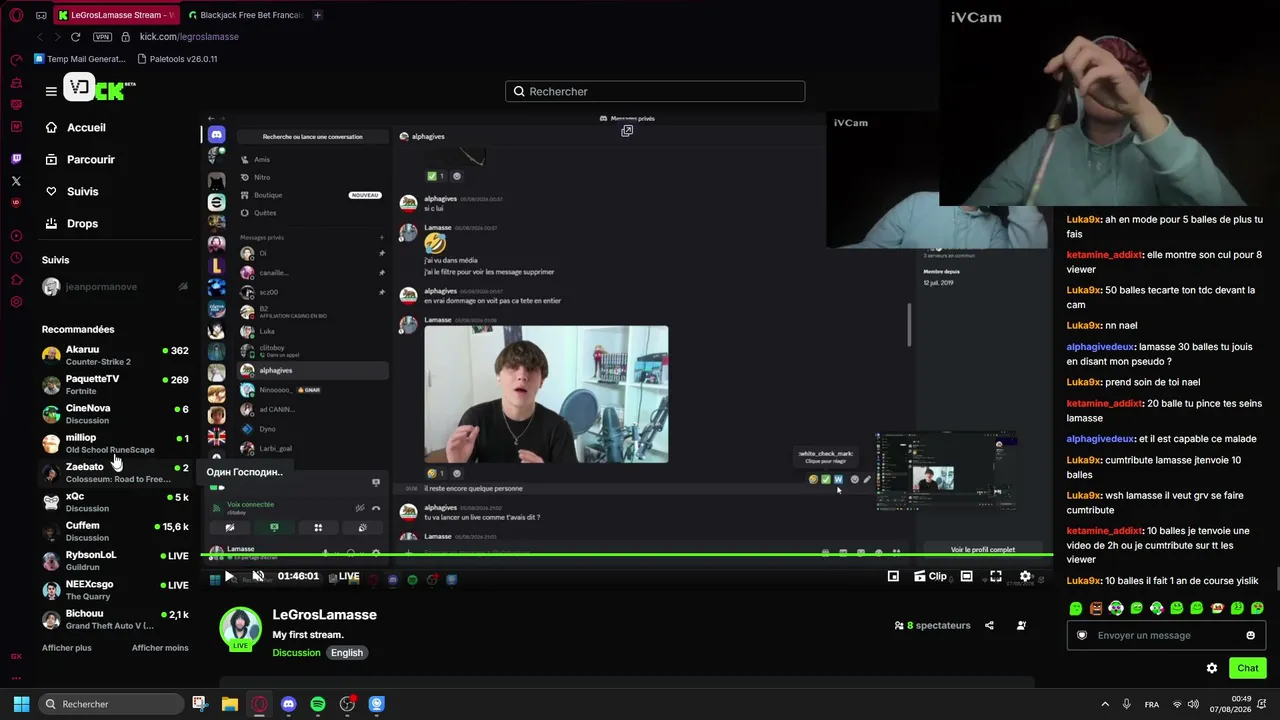Screen dimensions: 1280x720
Task: Open PaquetteTV recommended channel
Action: tap(116, 385)
